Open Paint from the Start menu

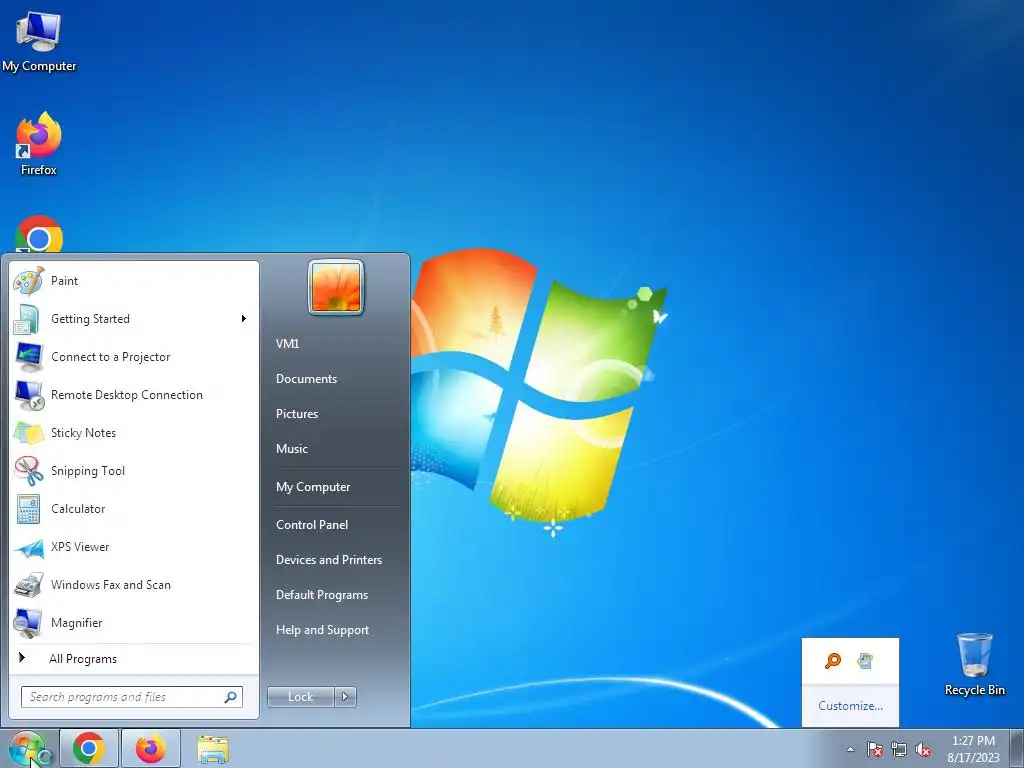pos(134,281)
